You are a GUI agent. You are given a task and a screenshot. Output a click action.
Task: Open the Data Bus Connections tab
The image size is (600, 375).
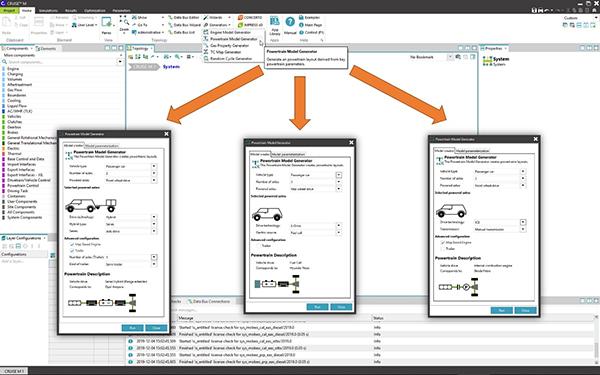click(209, 302)
